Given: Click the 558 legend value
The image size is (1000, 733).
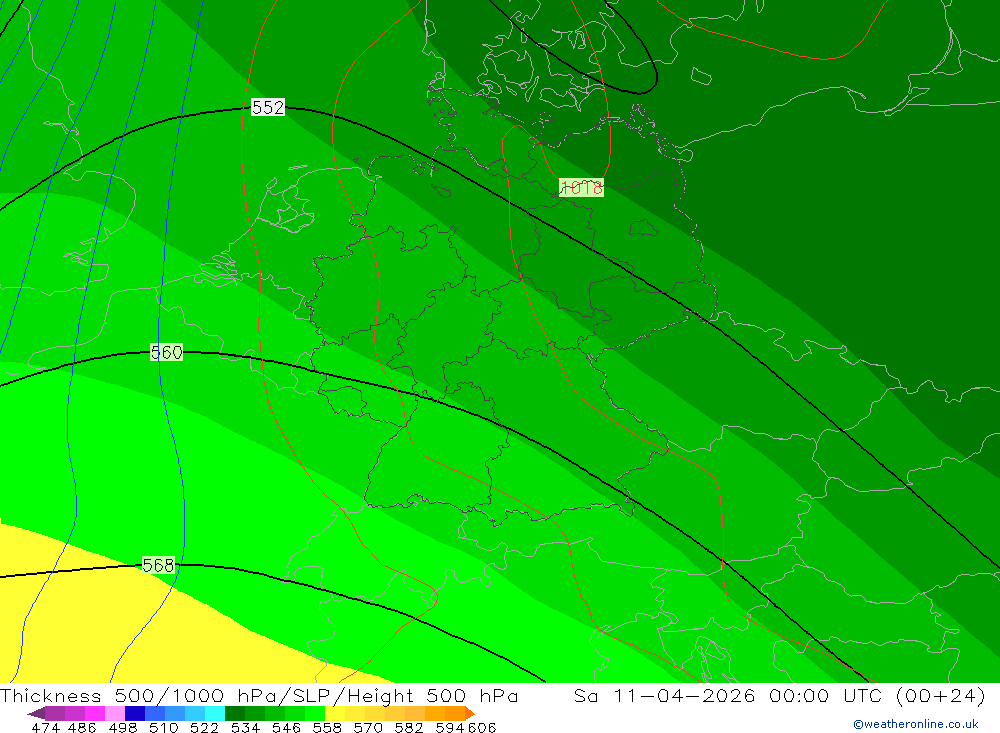Looking at the screenshot, I should pos(327,727).
